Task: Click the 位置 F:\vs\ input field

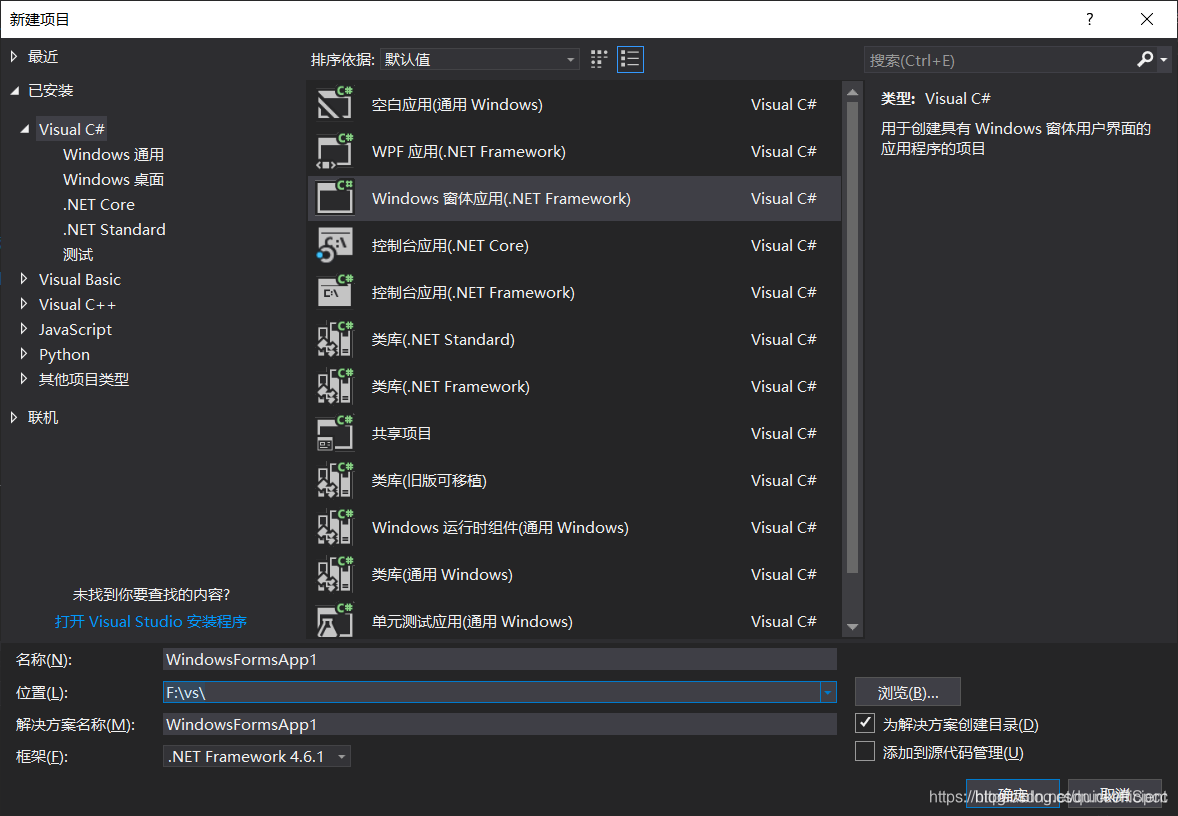Action: [492, 692]
